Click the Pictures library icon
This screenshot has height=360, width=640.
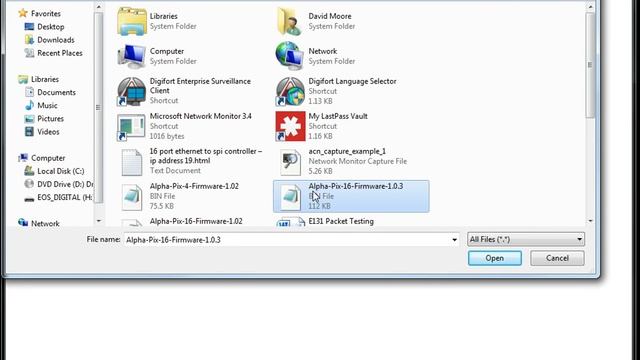pyautogui.click(x=29, y=119)
